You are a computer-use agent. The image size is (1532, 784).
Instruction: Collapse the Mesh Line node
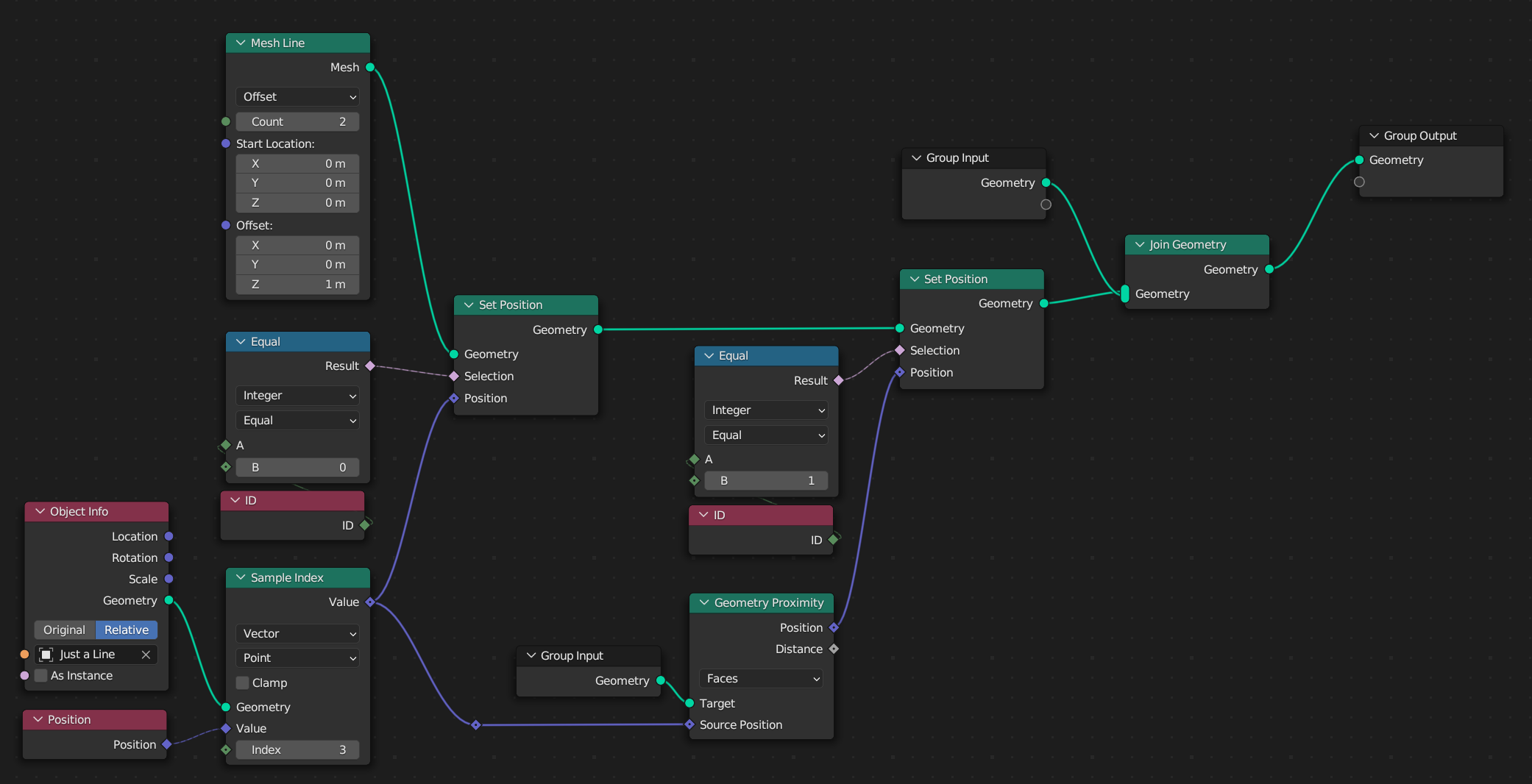241,43
